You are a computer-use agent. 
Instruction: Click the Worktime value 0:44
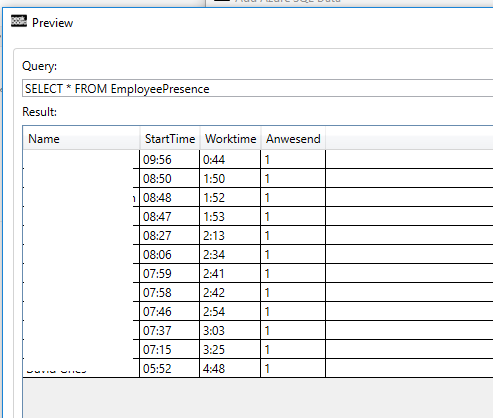[x=214, y=160]
